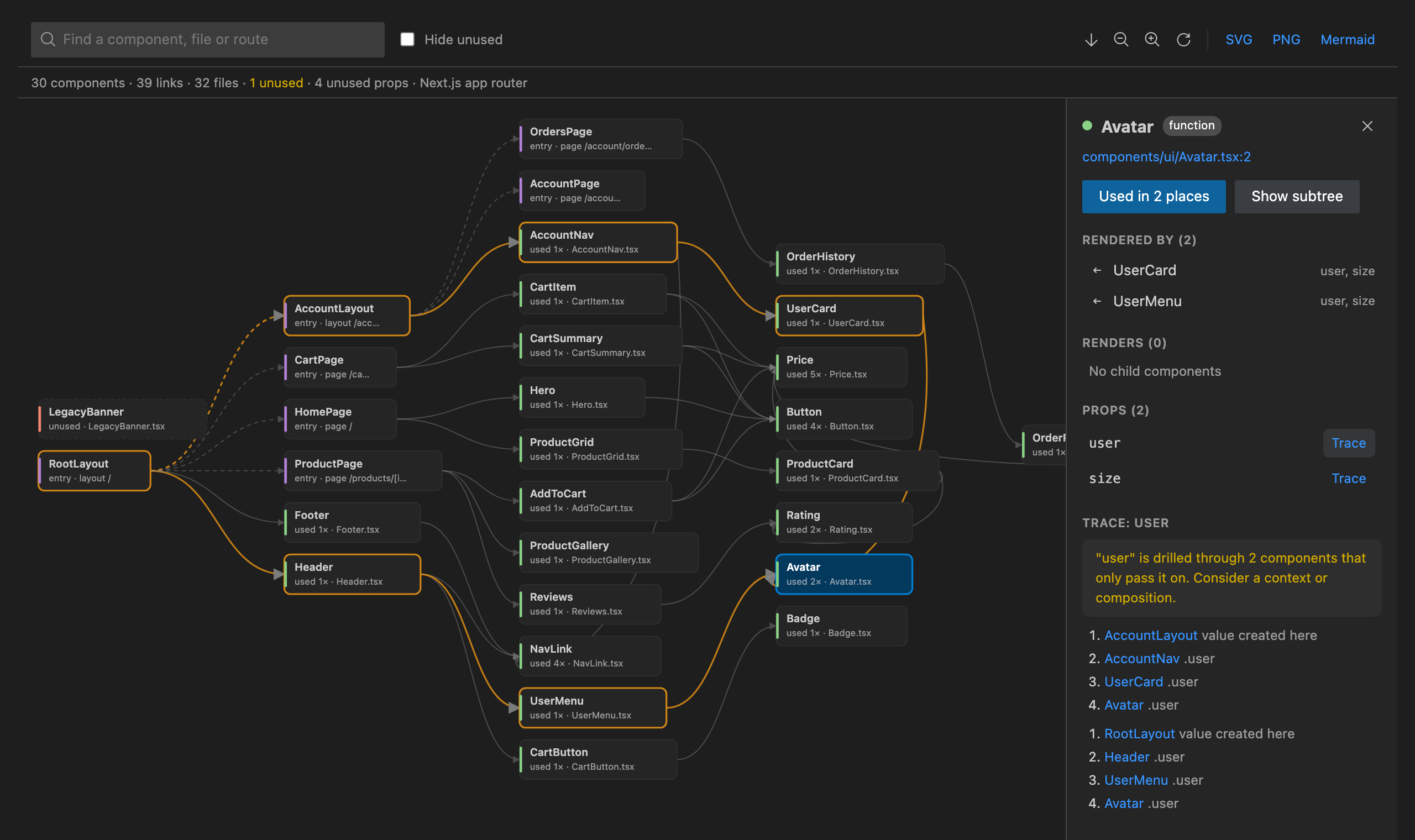
Task: Click the '1 unused' status text
Action: 276,83
